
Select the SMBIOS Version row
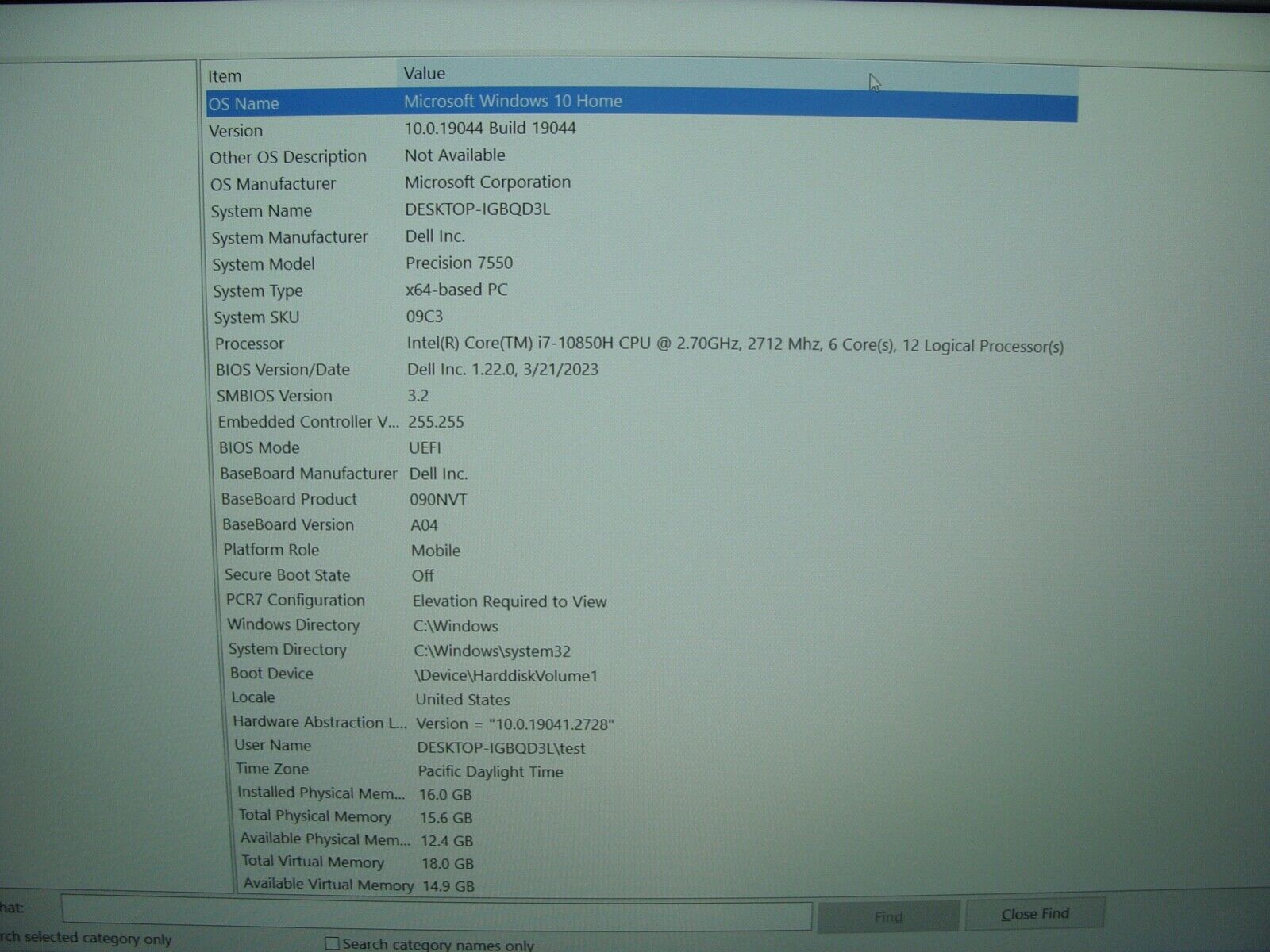pos(641,396)
